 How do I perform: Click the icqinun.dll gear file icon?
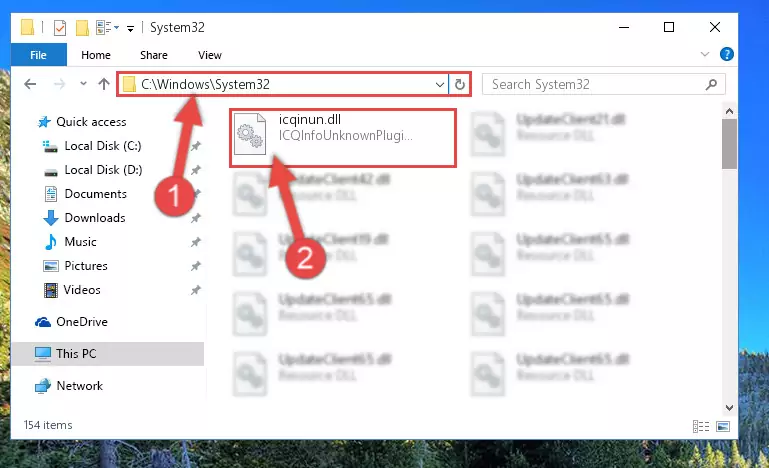pos(250,133)
